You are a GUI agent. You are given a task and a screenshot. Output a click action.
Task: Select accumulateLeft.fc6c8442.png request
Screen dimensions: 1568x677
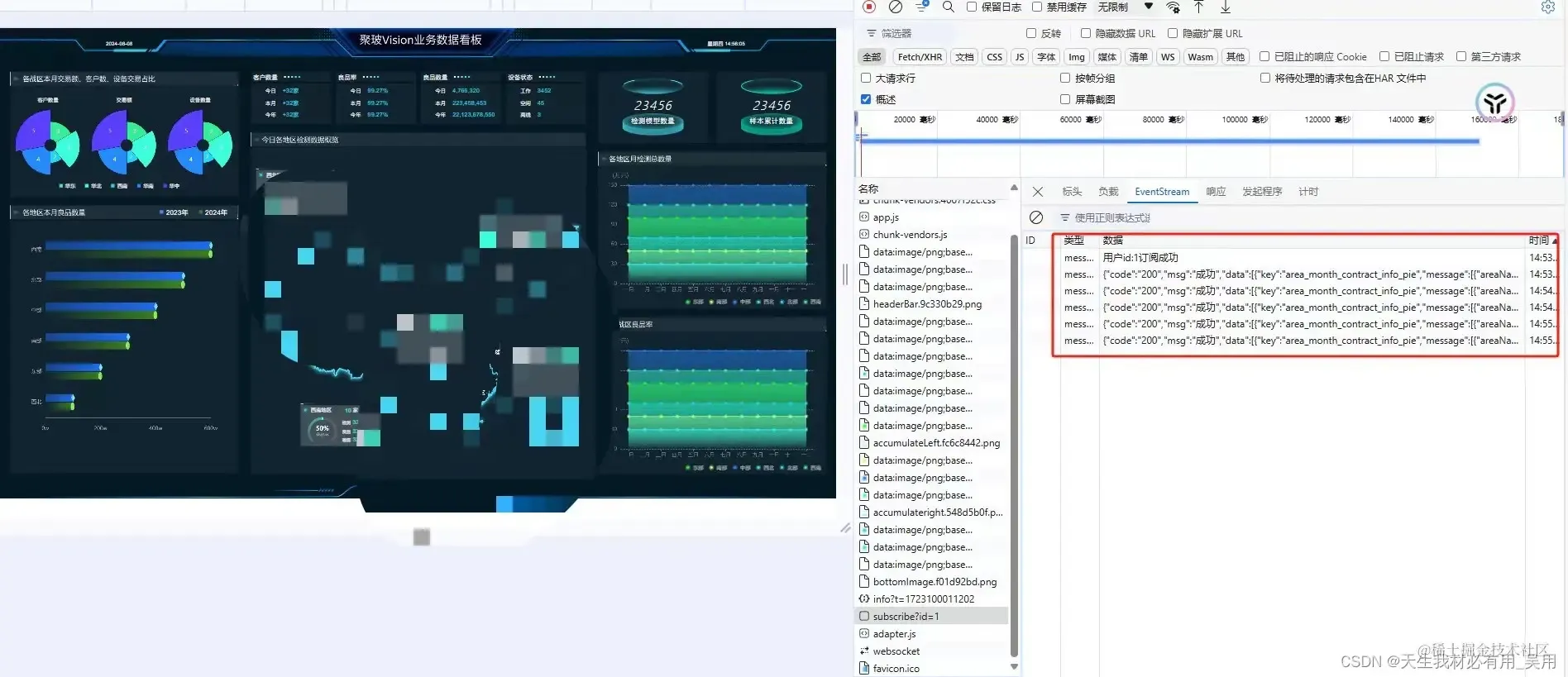pyautogui.click(x=931, y=443)
